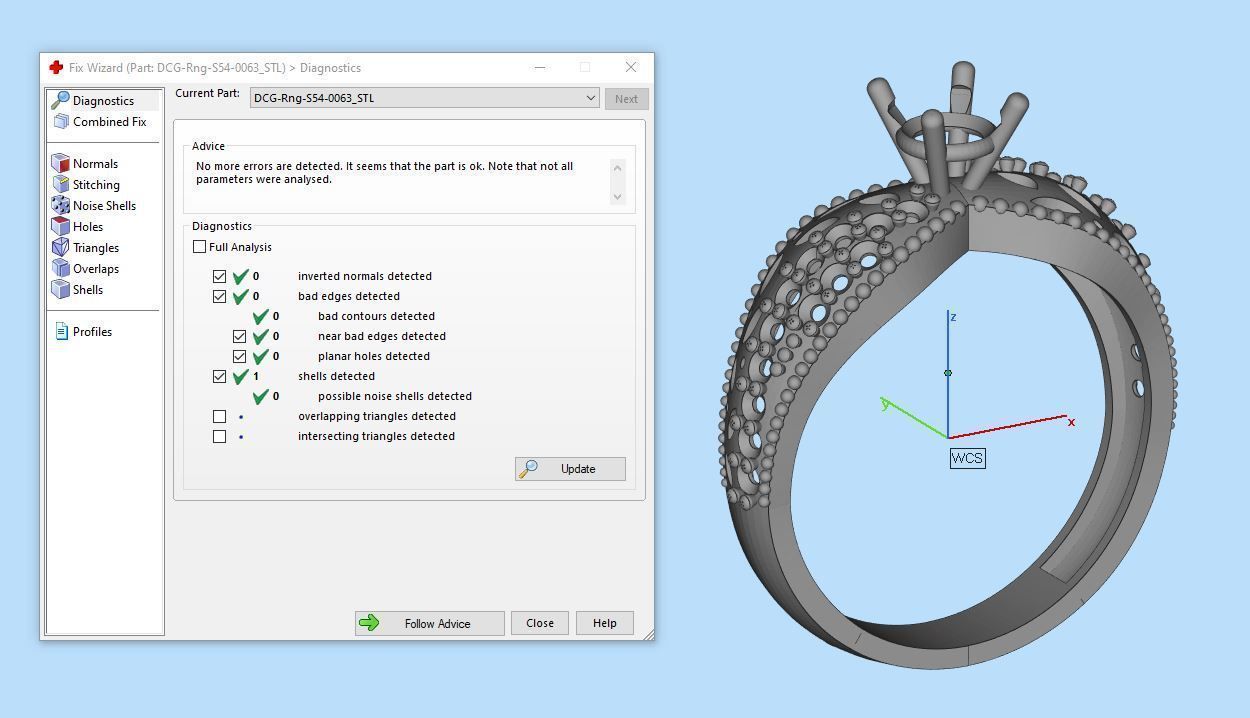1250x718 pixels.
Task: Enable the Full Analysis checkbox
Action: [199, 246]
